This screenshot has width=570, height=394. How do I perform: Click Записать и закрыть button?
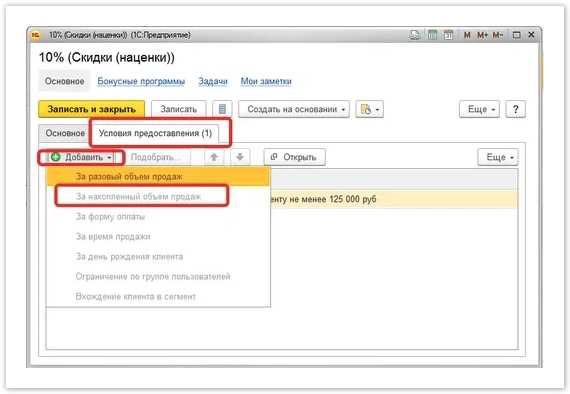point(92,109)
